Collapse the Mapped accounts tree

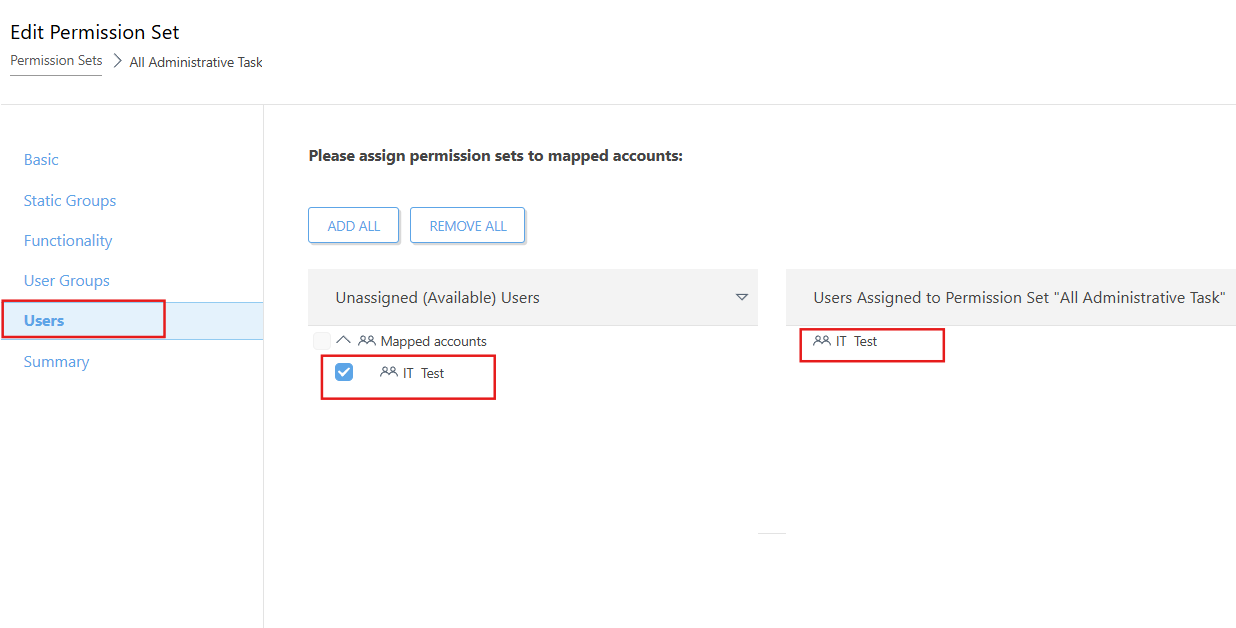(344, 341)
